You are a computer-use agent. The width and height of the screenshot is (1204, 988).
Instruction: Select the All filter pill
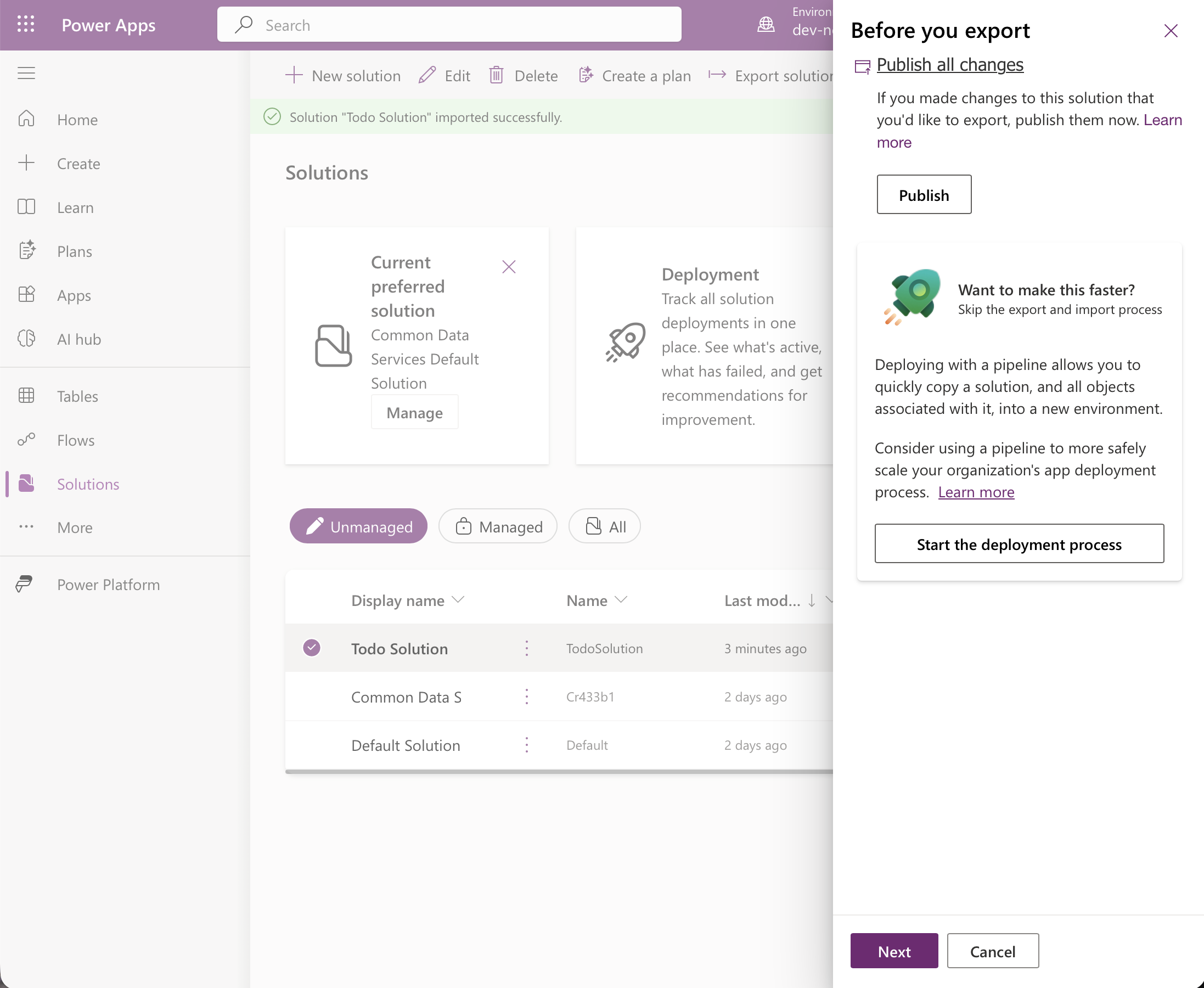click(604, 526)
